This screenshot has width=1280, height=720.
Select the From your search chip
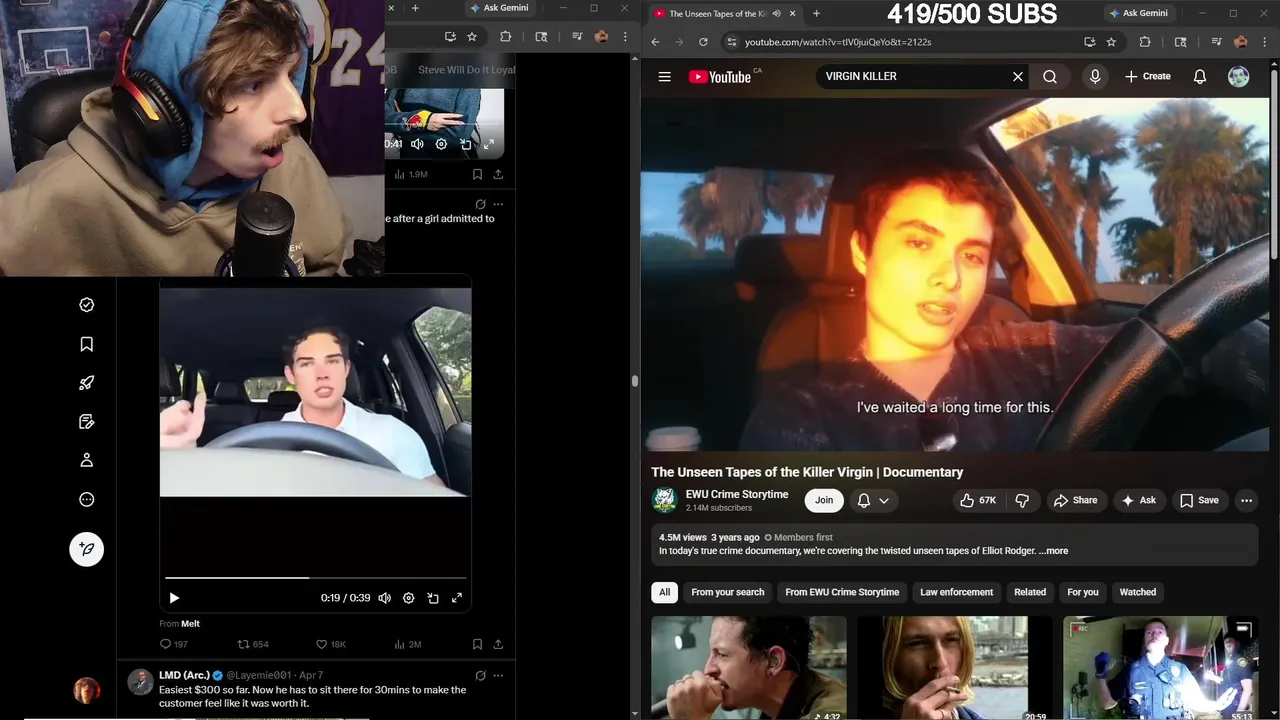point(728,592)
